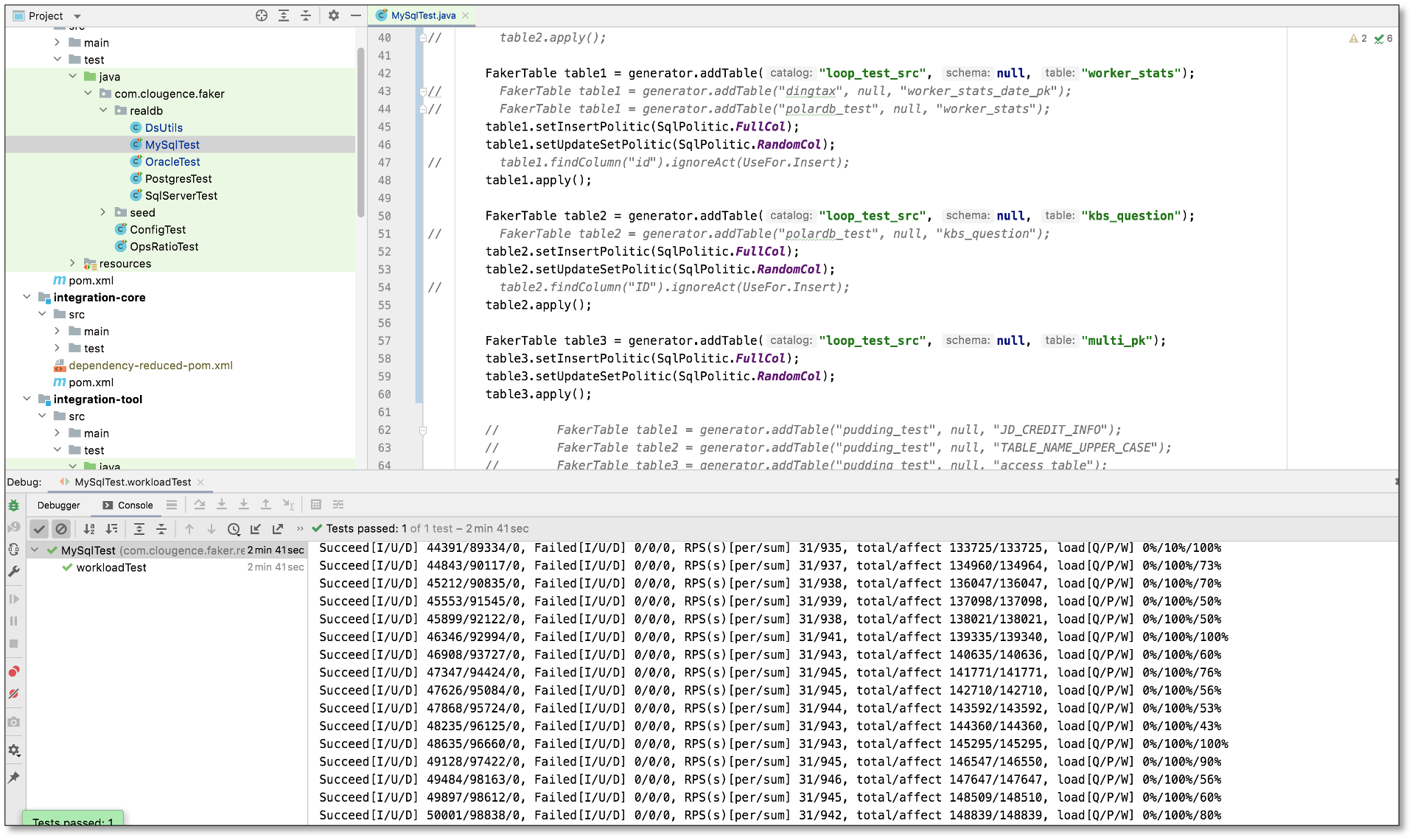The image size is (1412, 840).
Task: Click the stop debug square icon
Action: coord(14,643)
